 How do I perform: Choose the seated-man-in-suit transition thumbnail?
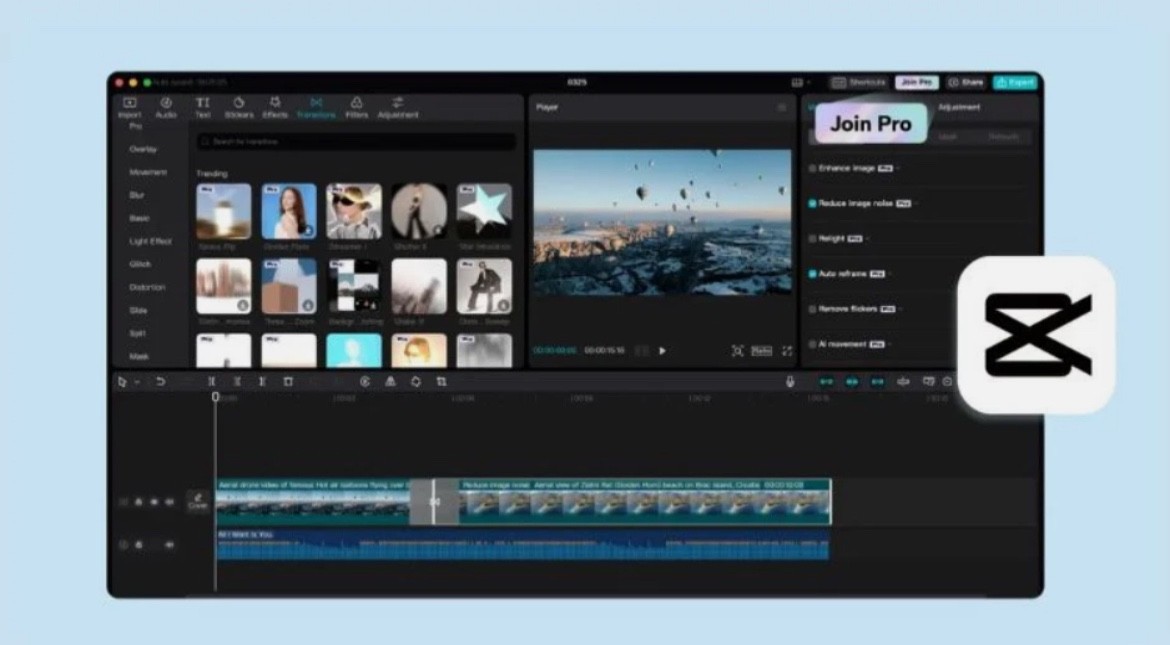pos(484,286)
